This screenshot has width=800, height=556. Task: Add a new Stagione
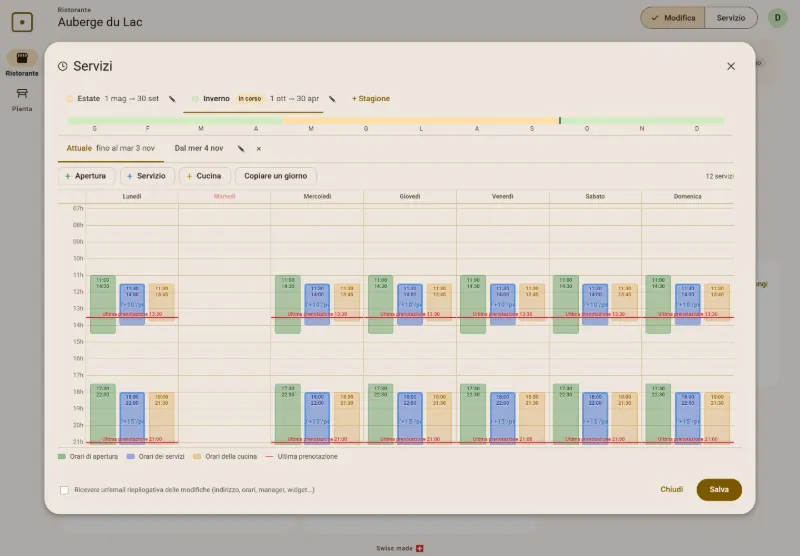coord(371,98)
